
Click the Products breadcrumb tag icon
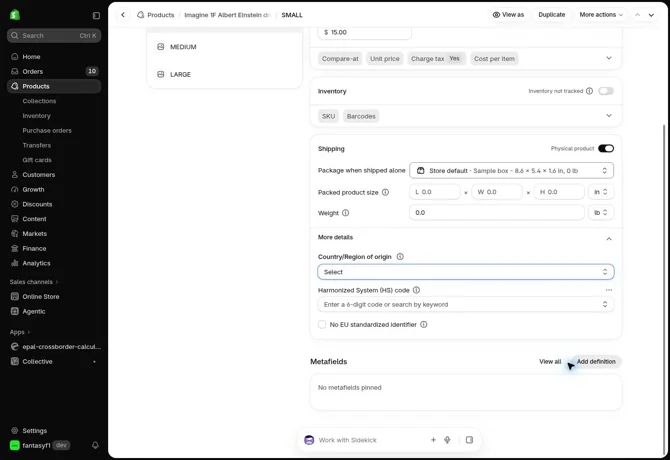141,15
